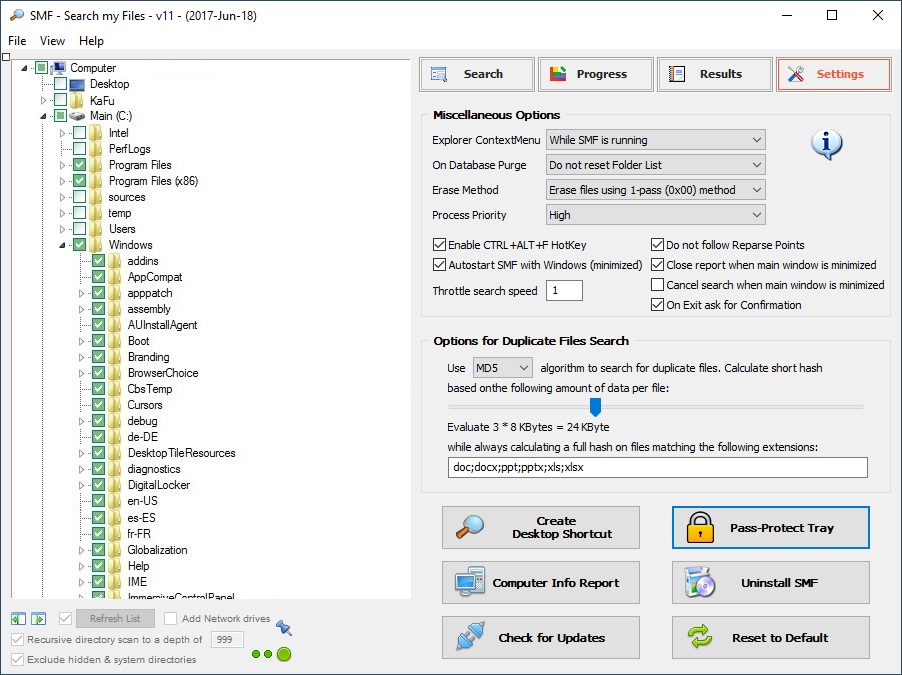This screenshot has width=902, height=675.
Task: Open the Erase Method dropdown
Action: [x=656, y=190]
